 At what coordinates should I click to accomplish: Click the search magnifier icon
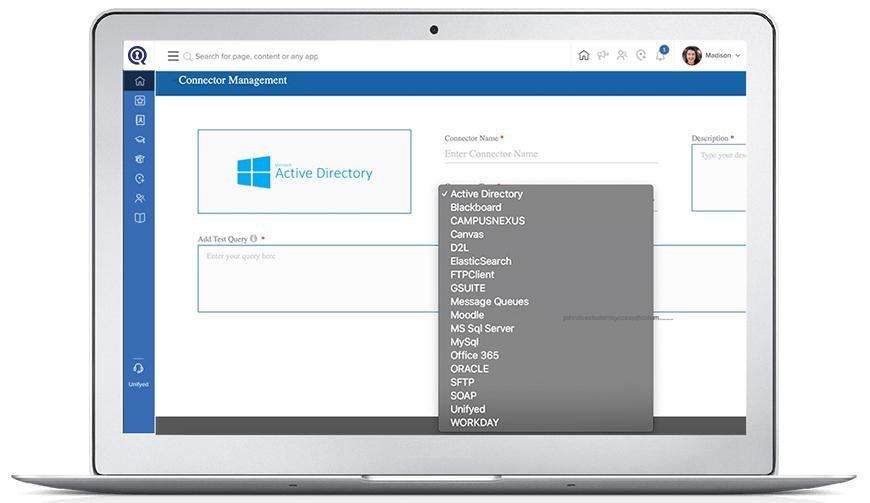click(188, 57)
